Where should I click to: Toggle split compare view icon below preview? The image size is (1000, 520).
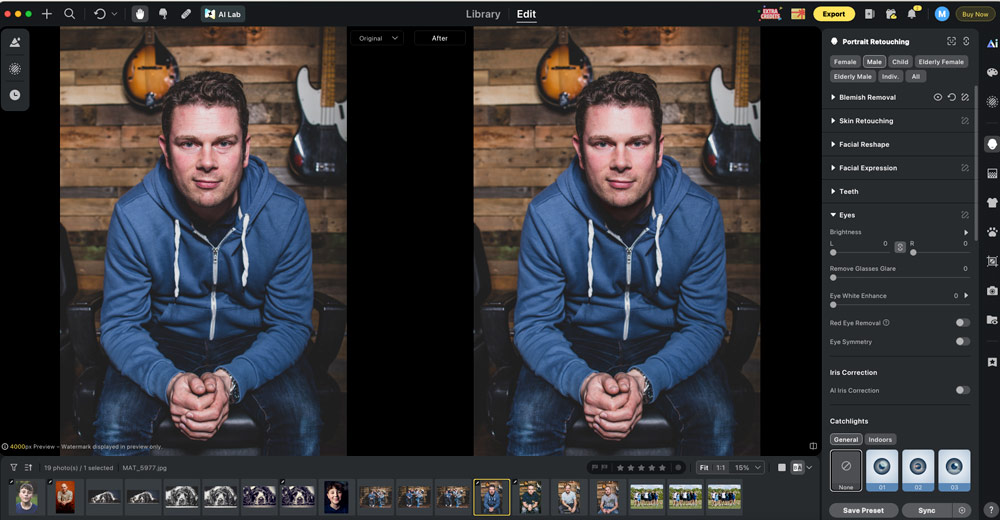(813, 446)
